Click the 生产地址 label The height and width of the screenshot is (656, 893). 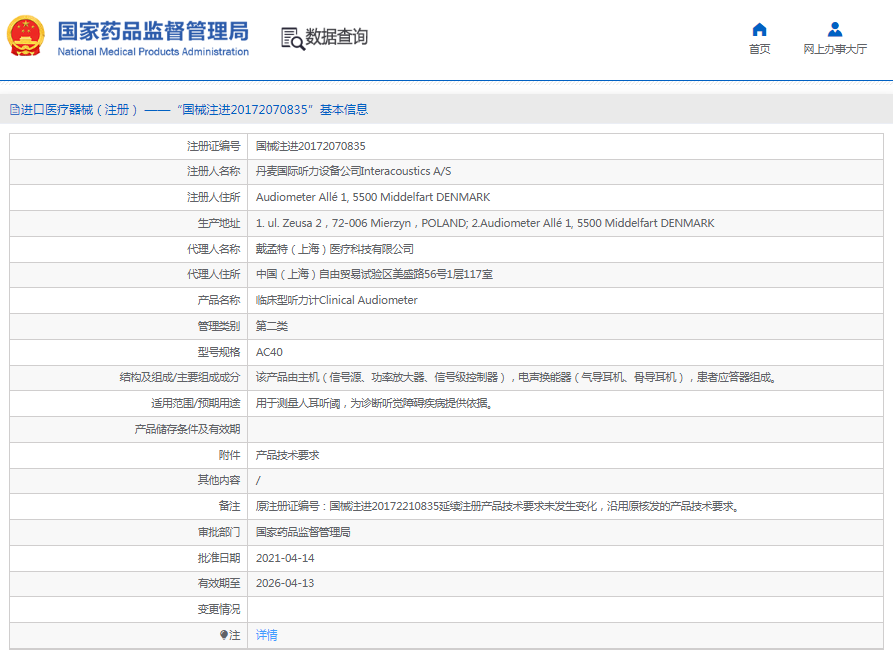[219, 223]
